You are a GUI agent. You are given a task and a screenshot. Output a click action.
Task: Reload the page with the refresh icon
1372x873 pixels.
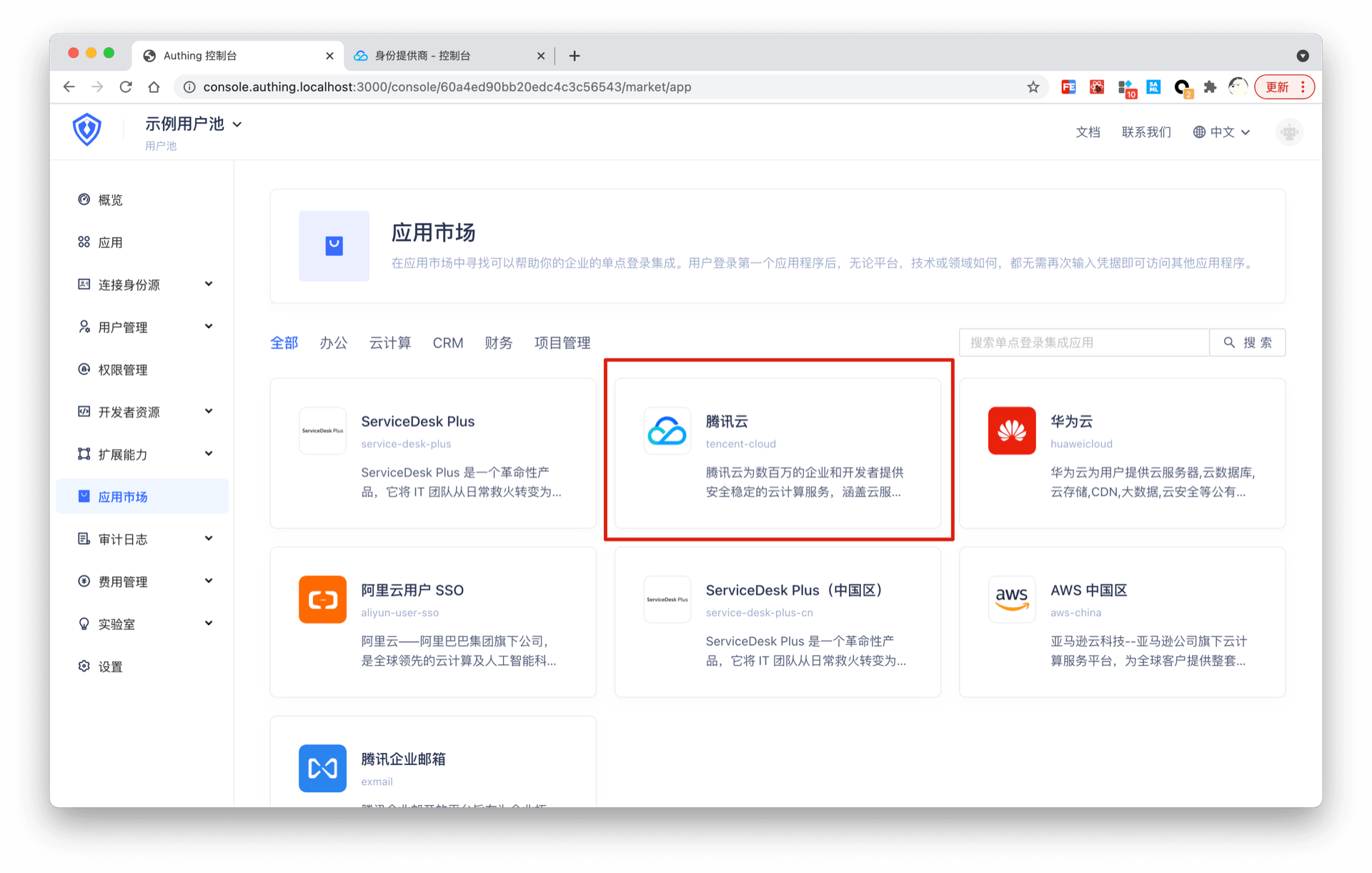point(126,87)
